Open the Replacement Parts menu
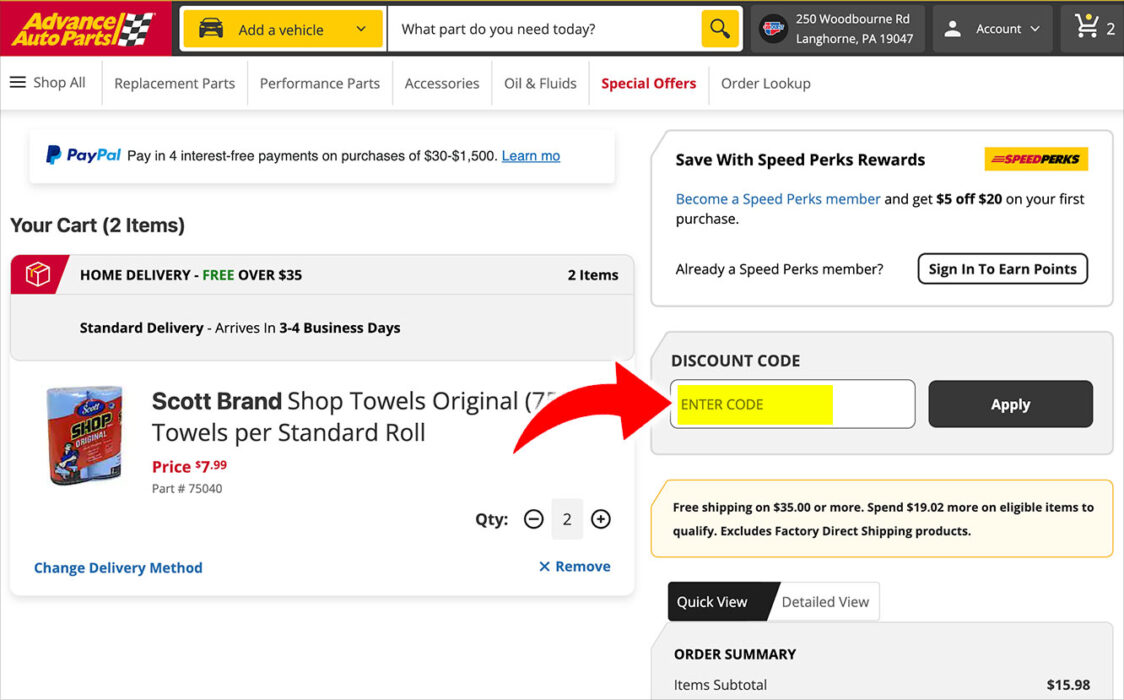 (x=174, y=83)
